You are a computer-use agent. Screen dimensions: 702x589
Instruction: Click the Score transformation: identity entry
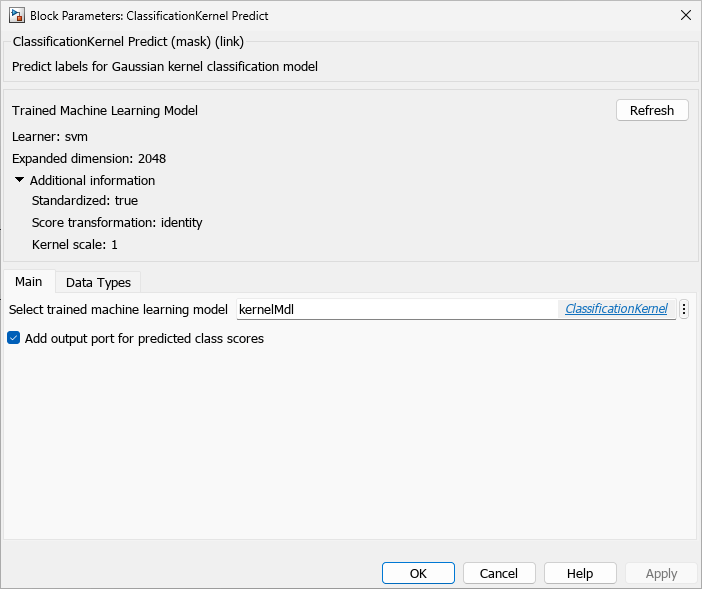[x=117, y=223]
